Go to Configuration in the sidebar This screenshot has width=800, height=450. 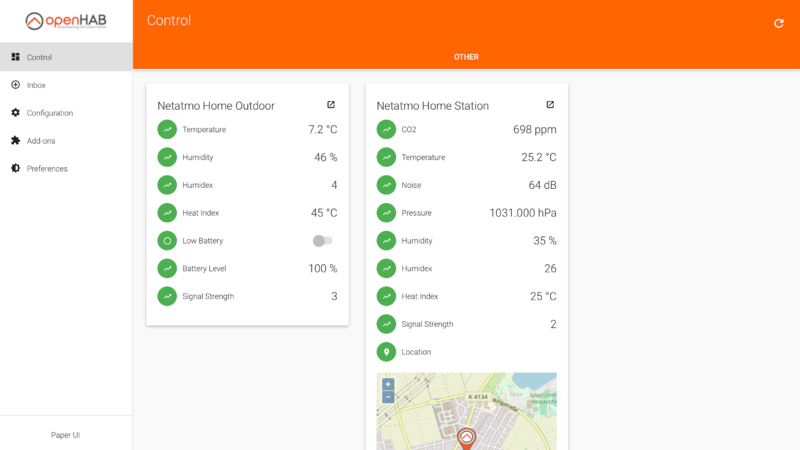coord(49,113)
